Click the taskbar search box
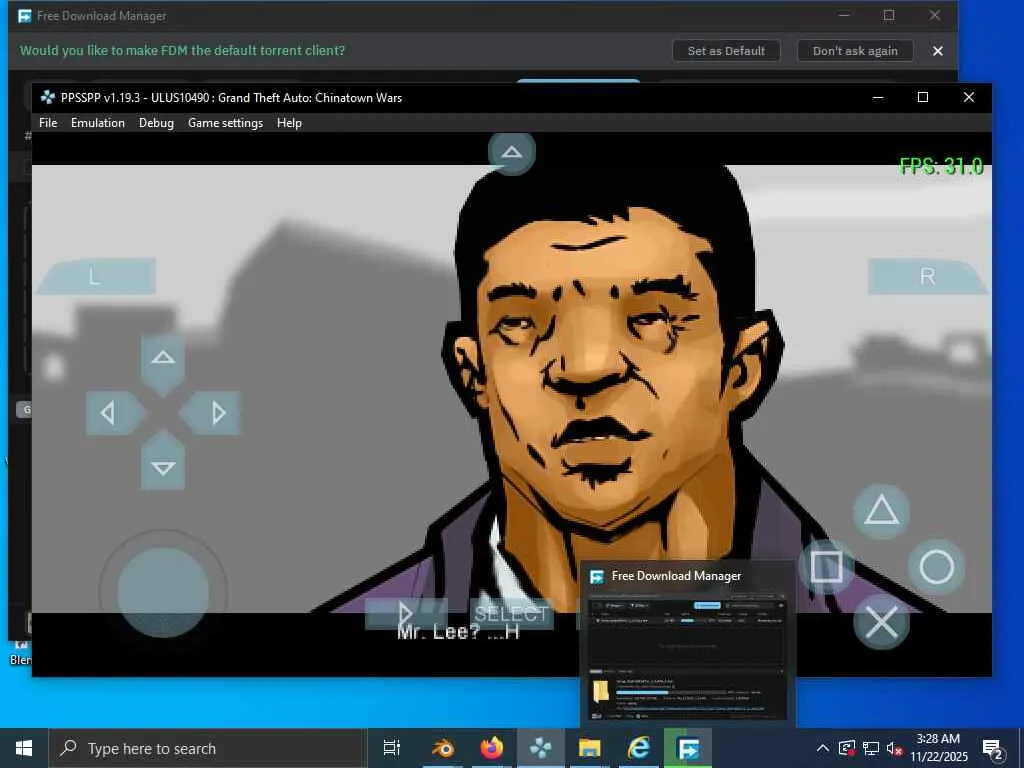This screenshot has height=768, width=1024. [208, 748]
